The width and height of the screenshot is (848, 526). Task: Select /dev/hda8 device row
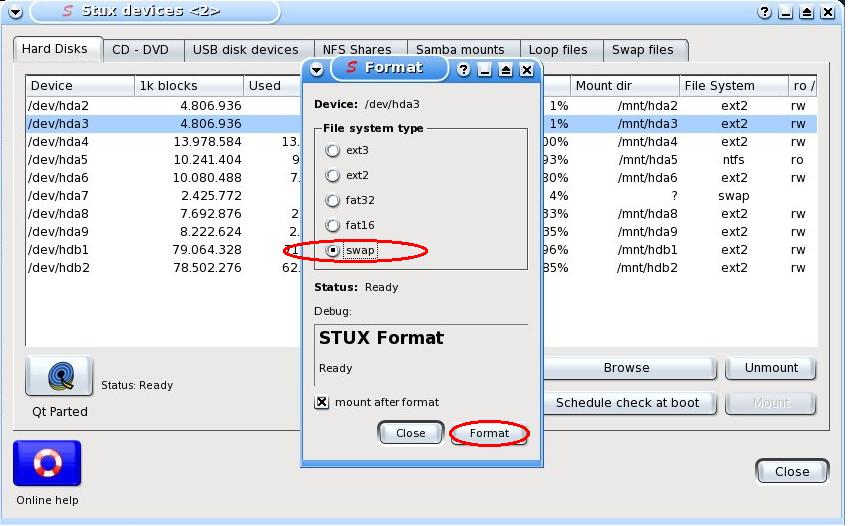(421, 214)
